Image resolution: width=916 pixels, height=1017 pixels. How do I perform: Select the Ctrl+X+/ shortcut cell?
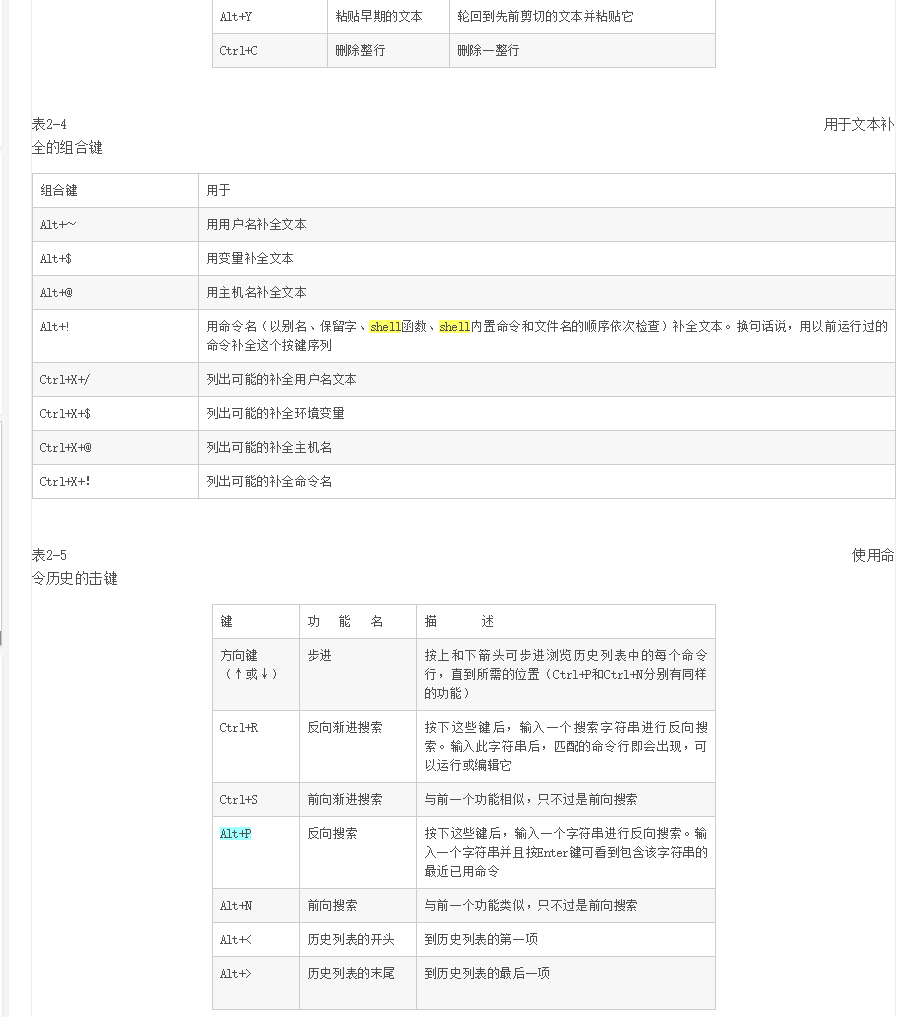pyautogui.click(x=115, y=379)
